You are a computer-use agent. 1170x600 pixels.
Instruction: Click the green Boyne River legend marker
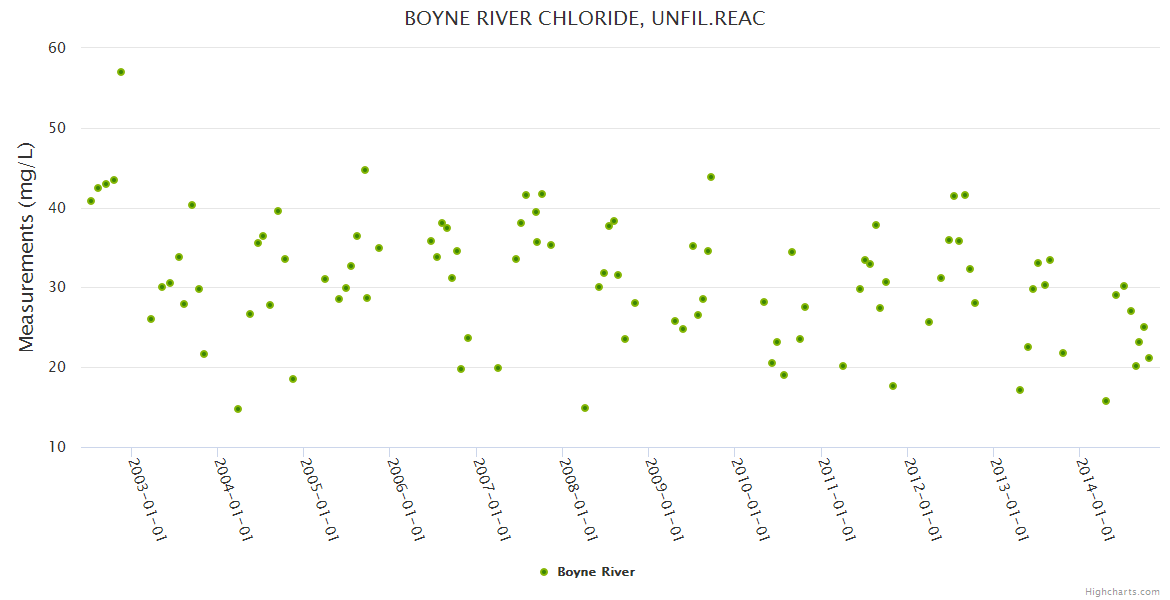point(544,572)
